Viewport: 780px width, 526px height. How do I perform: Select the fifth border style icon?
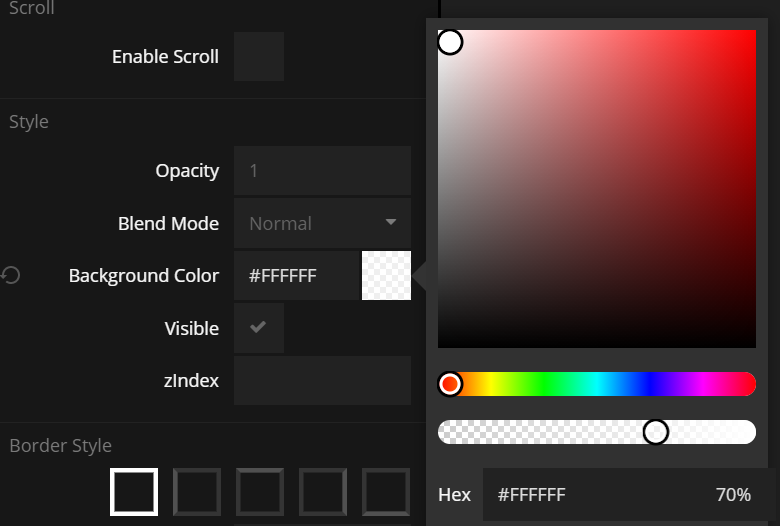click(x=386, y=492)
